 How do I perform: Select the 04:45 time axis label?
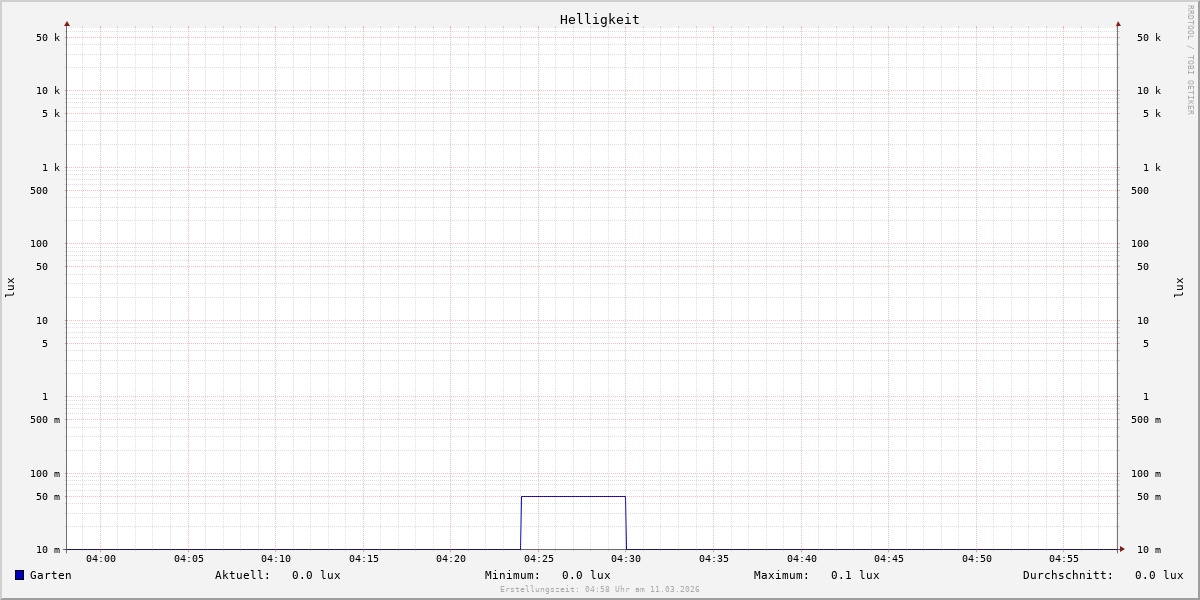[889, 559]
